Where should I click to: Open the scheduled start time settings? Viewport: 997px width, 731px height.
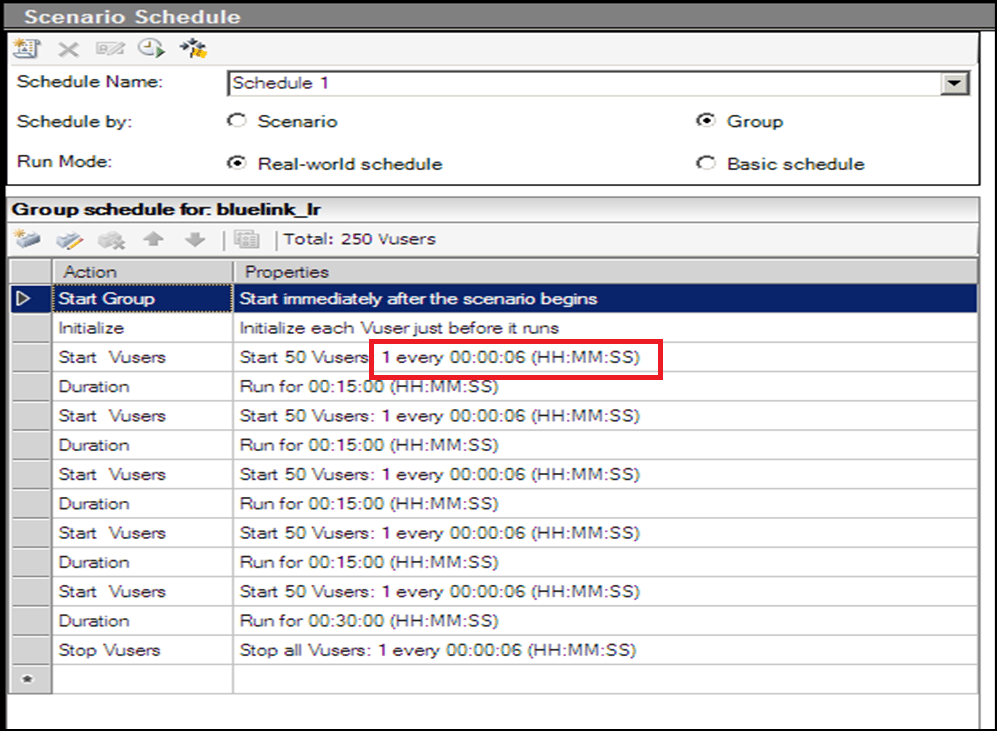pos(151,48)
